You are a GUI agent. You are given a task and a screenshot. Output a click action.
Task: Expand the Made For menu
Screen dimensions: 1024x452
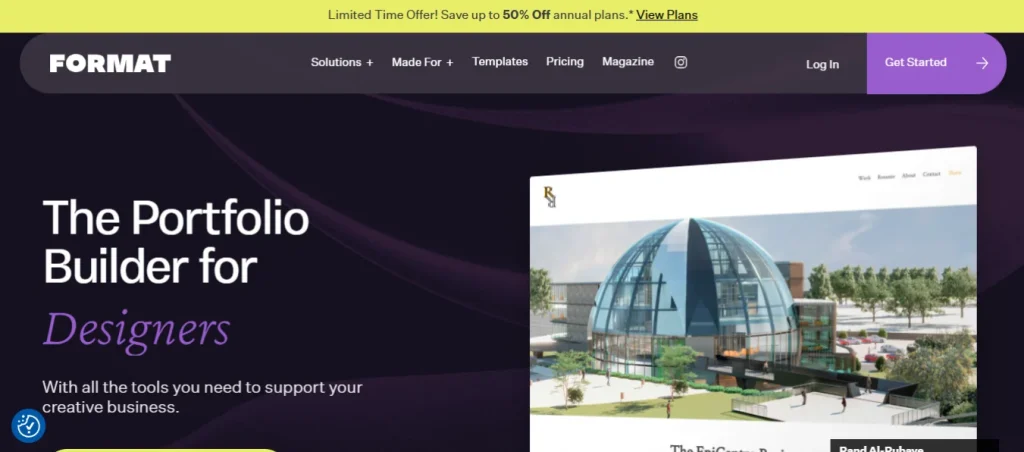point(423,62)
